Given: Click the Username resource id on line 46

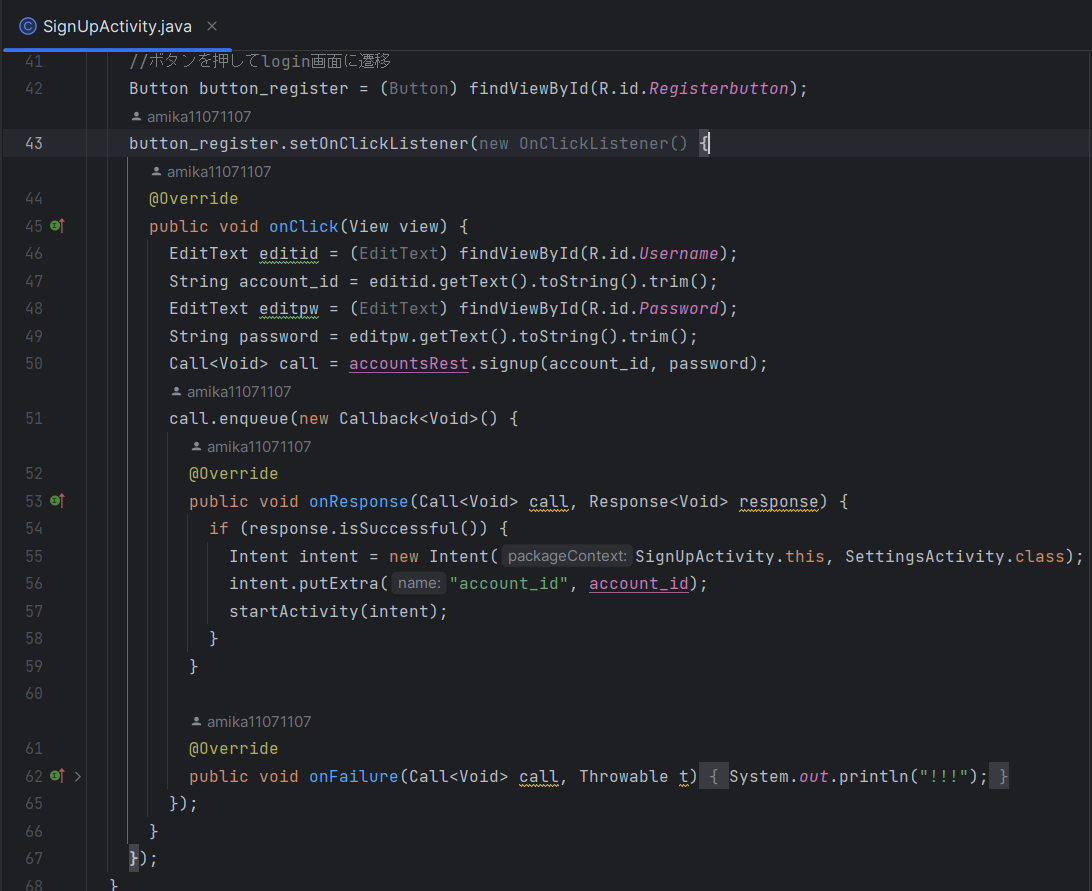Looking at the screenshot, I should pos(678,254).
